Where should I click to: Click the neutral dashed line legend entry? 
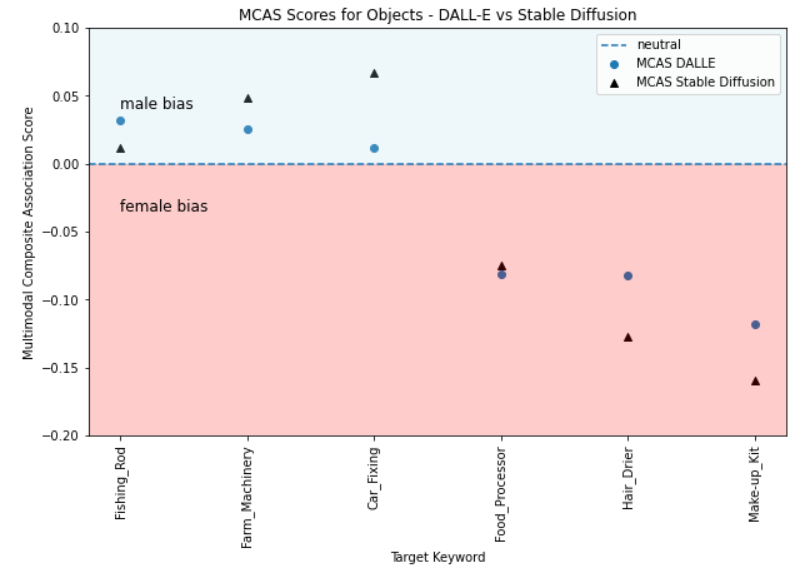click(x=641, y=45)
